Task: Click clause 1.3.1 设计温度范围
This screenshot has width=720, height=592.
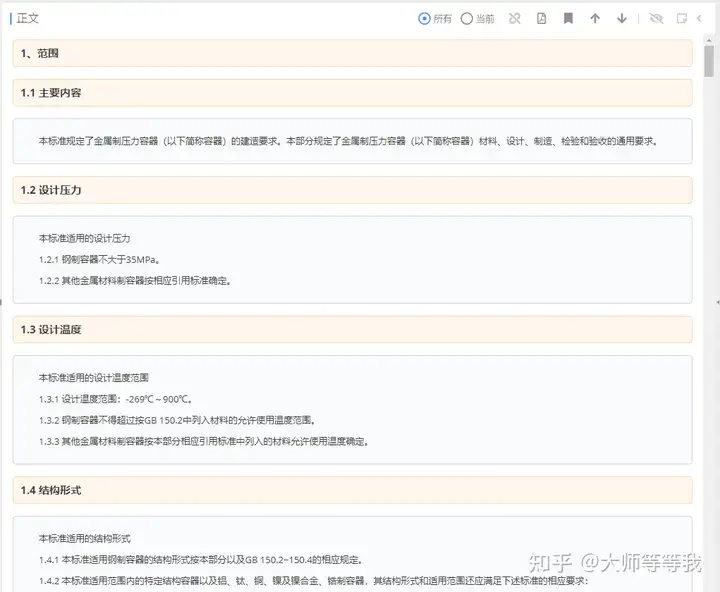Action: point(115,399)
